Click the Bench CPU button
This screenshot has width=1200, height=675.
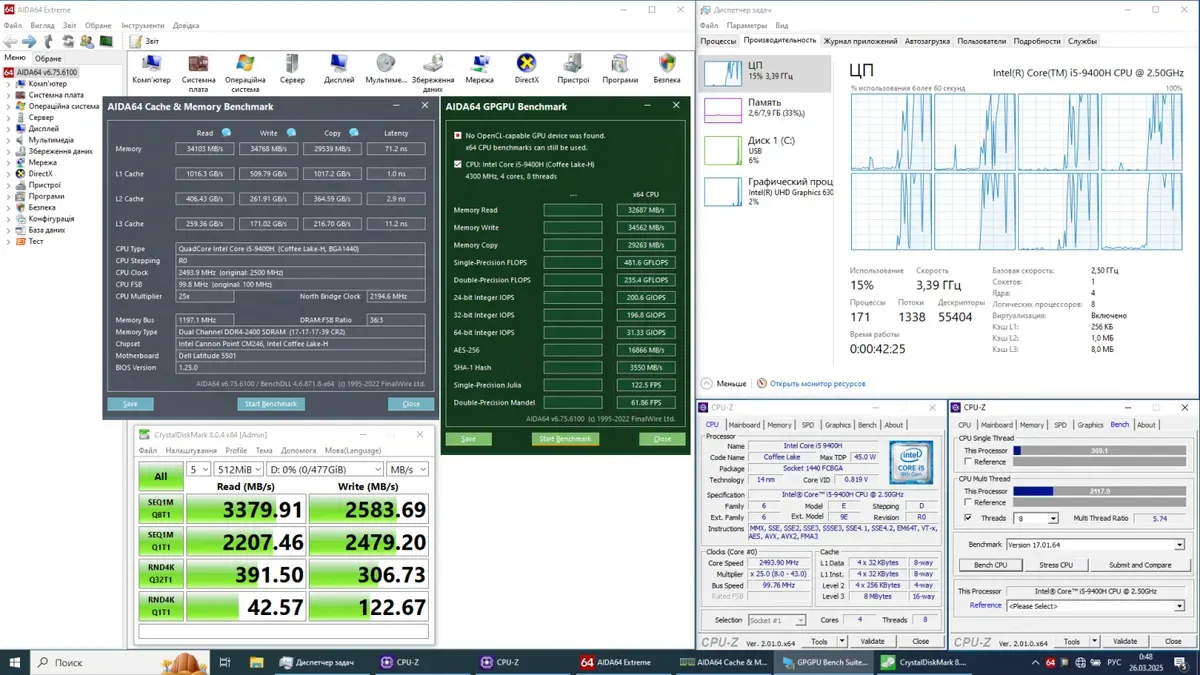990,565
